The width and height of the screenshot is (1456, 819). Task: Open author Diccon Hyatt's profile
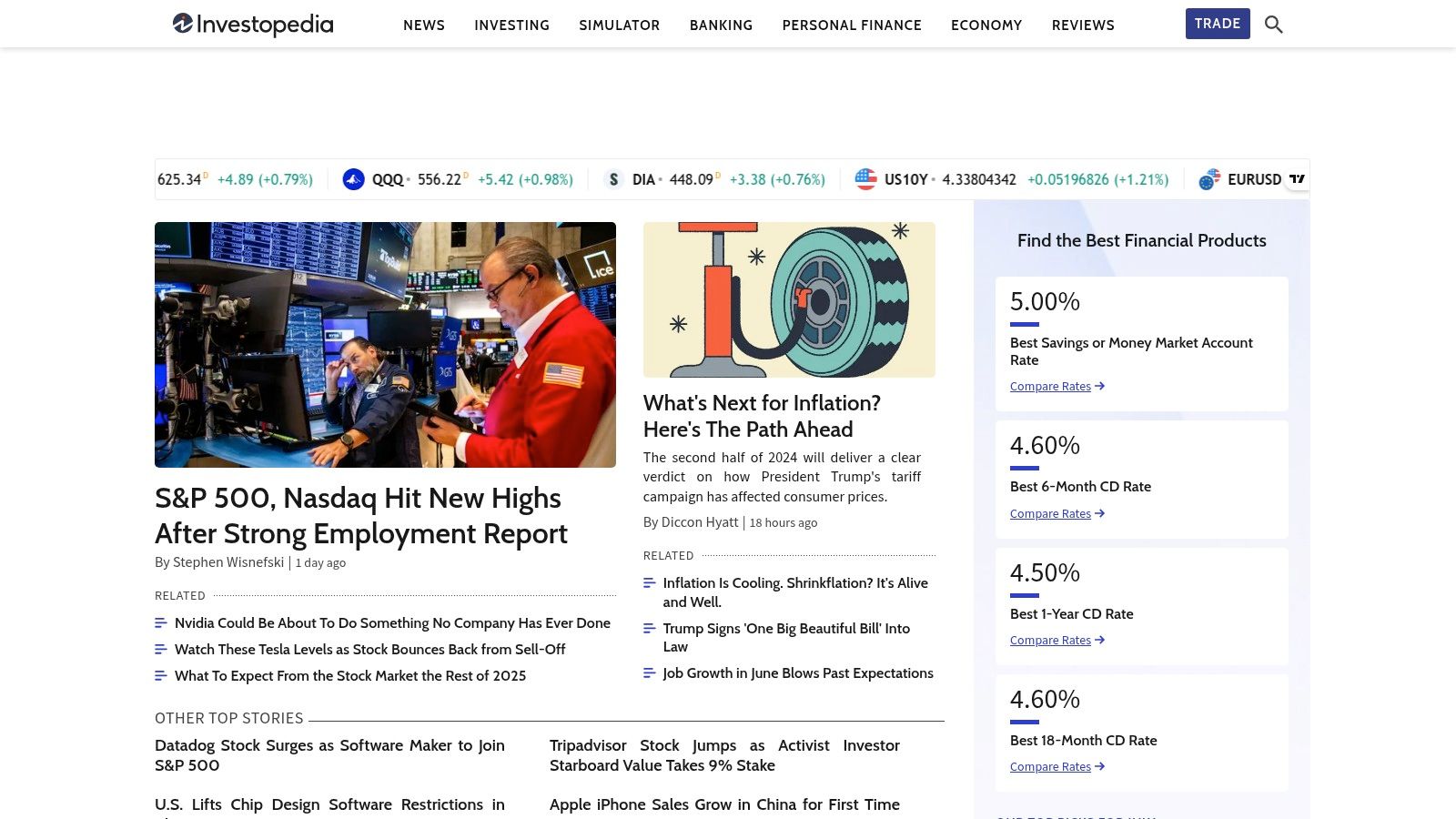coord(700,522)
